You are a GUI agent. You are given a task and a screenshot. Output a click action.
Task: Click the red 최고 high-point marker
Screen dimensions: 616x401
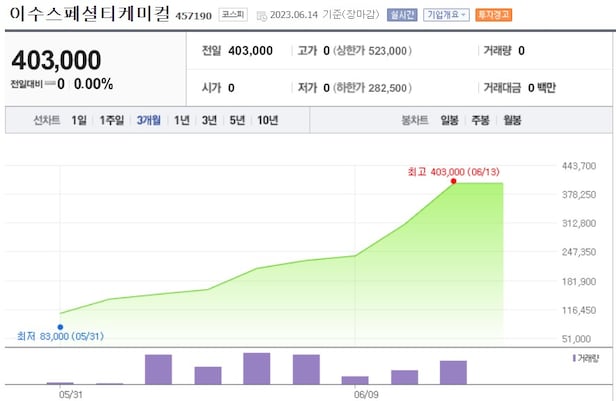click(x=454, y=181)
